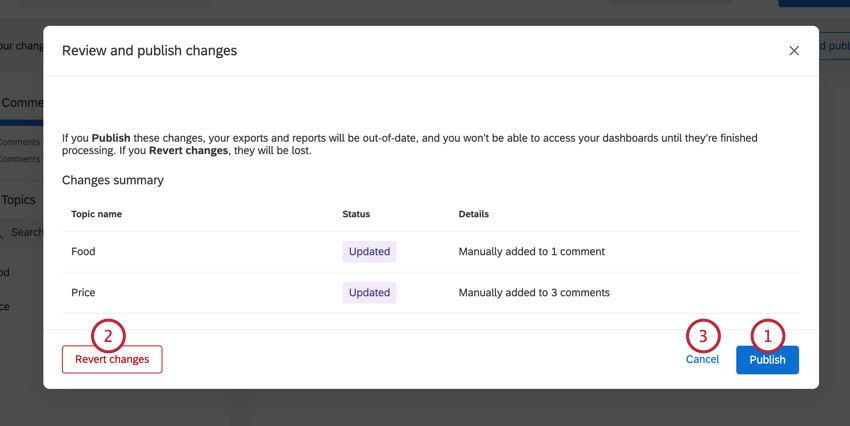Click the Changes summary heading
The height and width of the screenshot is (426, 850).
113,181
